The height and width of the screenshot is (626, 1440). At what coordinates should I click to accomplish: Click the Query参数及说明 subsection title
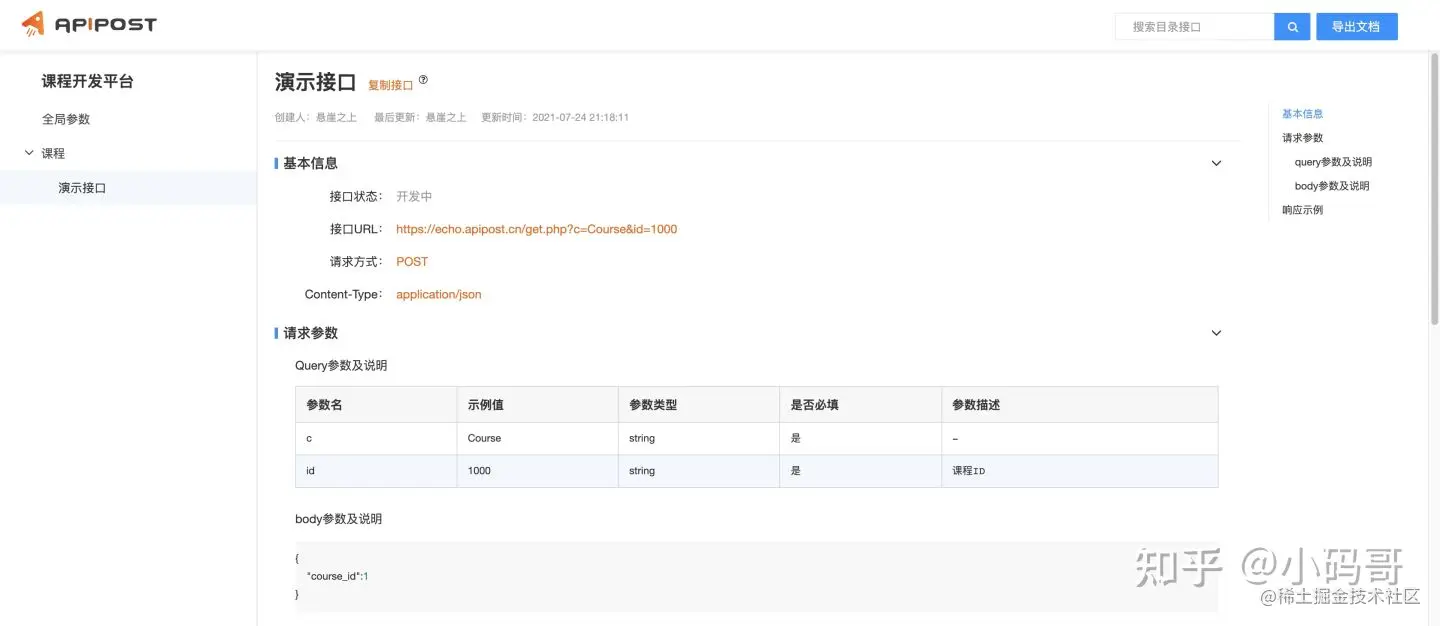[x=341, y=366]
